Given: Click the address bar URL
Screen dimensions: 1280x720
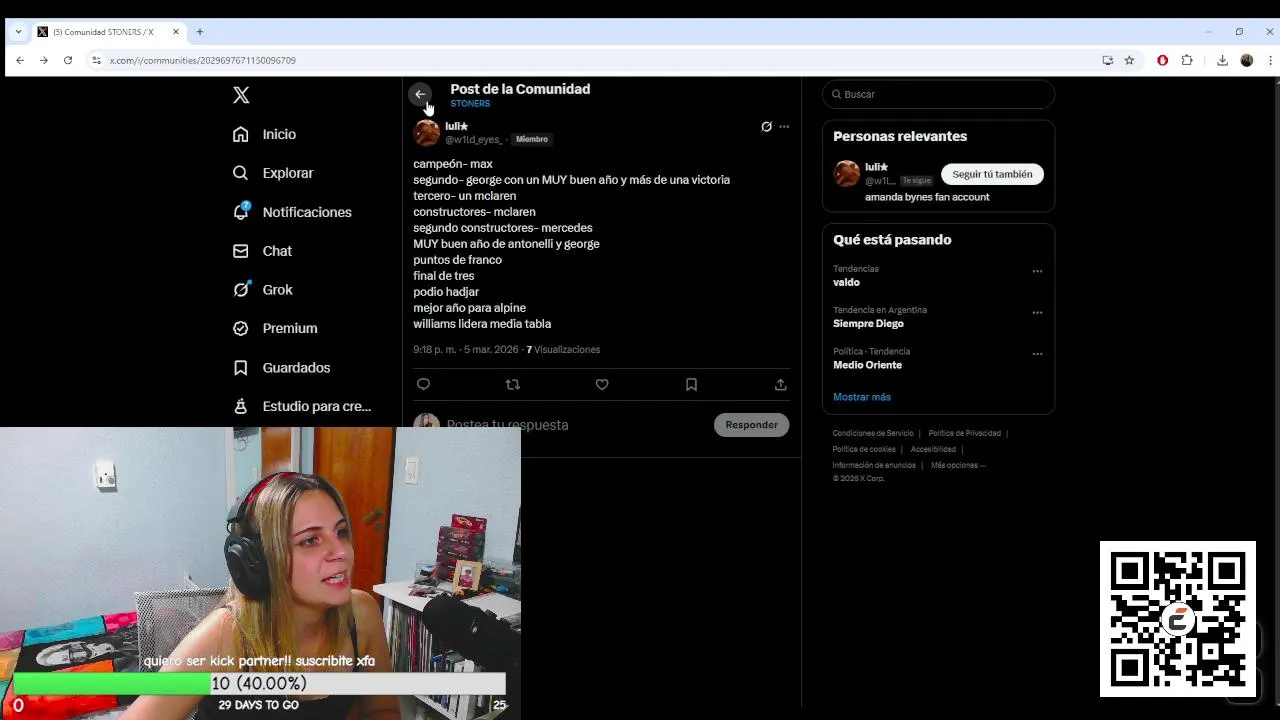Looking at the screenshot, I should point(202,60).
